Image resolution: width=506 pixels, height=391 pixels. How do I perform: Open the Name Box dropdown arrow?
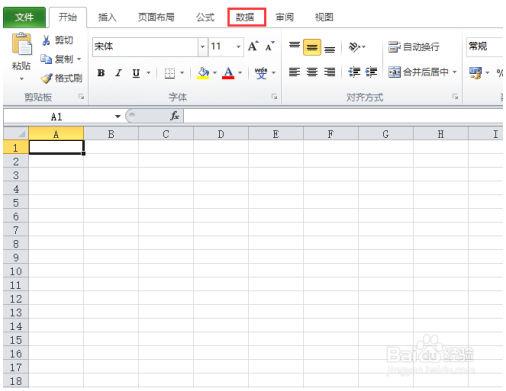[117, 116]
